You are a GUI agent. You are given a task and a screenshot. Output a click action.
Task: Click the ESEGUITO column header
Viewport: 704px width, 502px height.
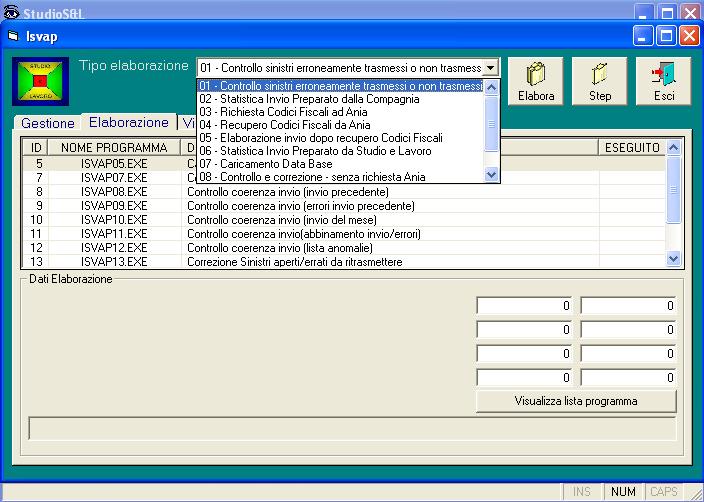(632, 148)
